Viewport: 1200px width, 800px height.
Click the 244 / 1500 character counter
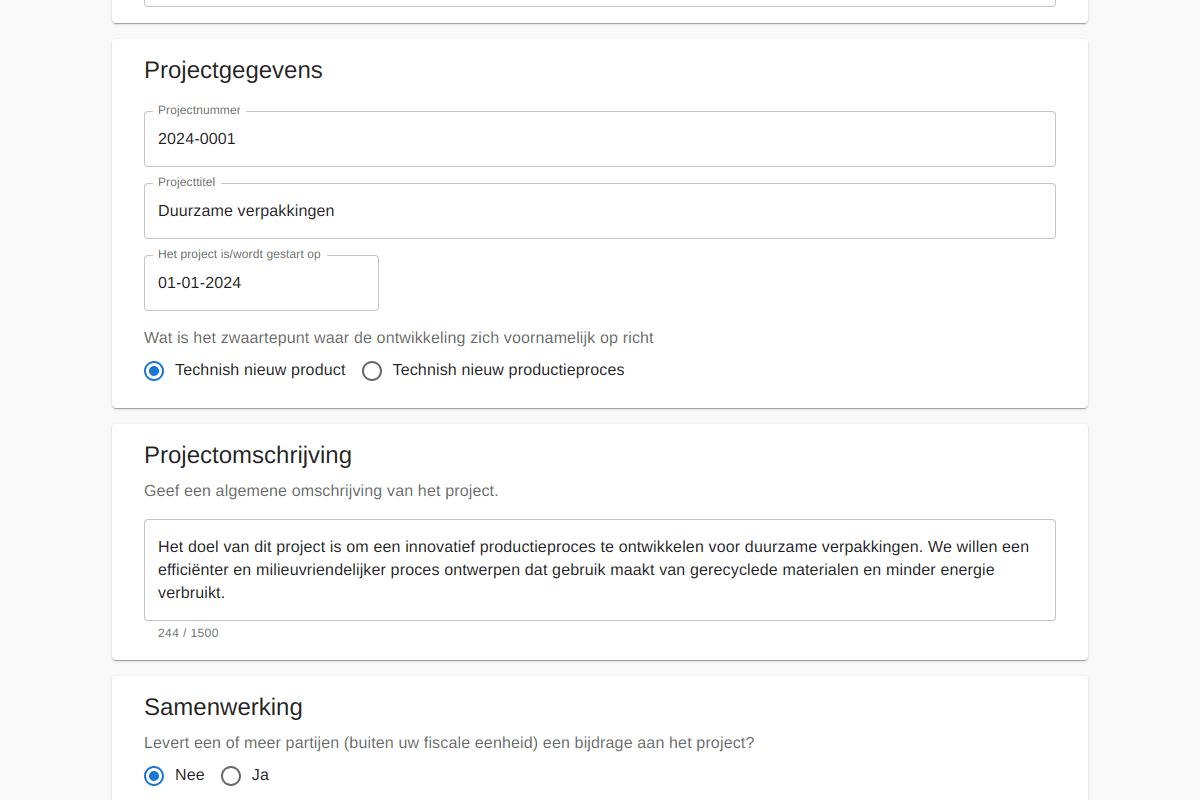188,633
